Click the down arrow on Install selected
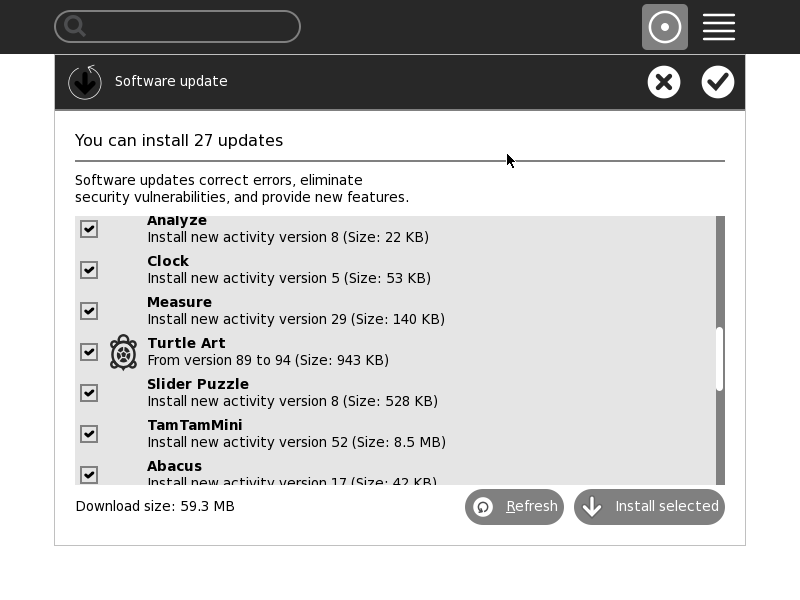 [x=592, y=507]
